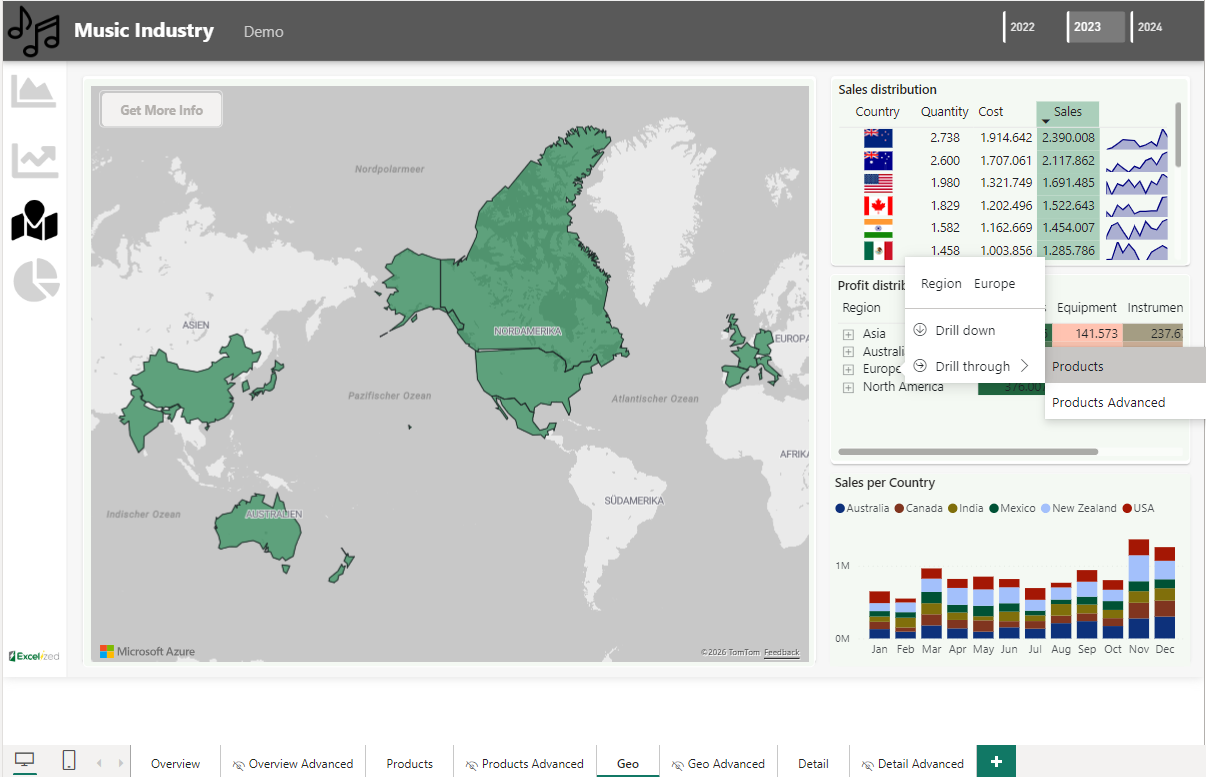Open the map Feedback link
1206x777 pixels.
[x=781, y=653]
